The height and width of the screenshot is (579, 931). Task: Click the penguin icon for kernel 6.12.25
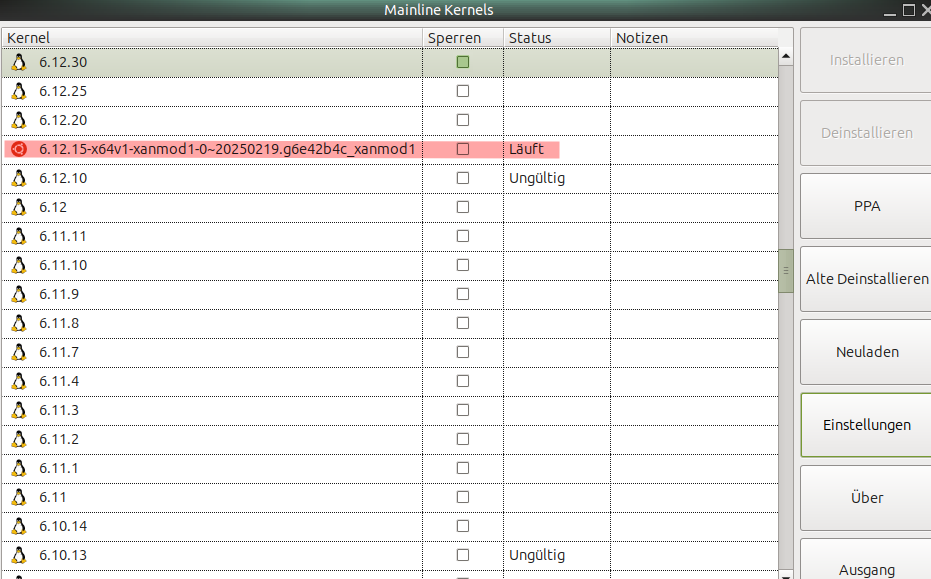click(x=19, y=91)
